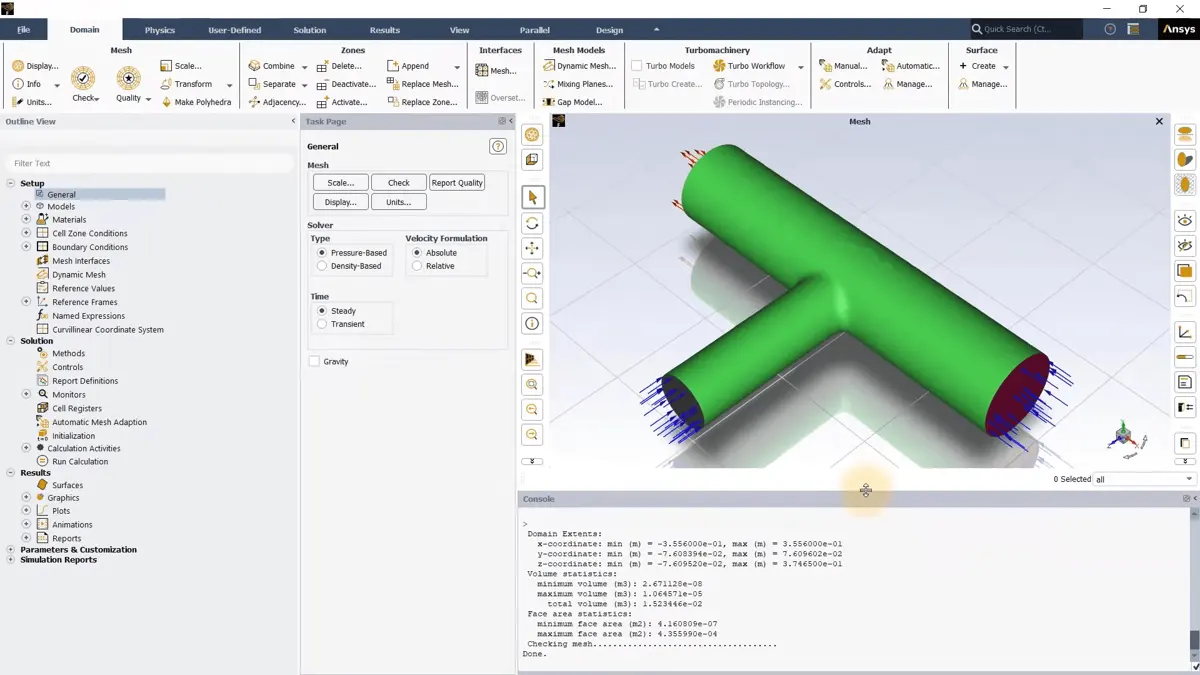This screenshot has width=1200, height=675.
Task: Click the console vertical scrollbar
Action: pyautogui.click(x=1194, y=585)
